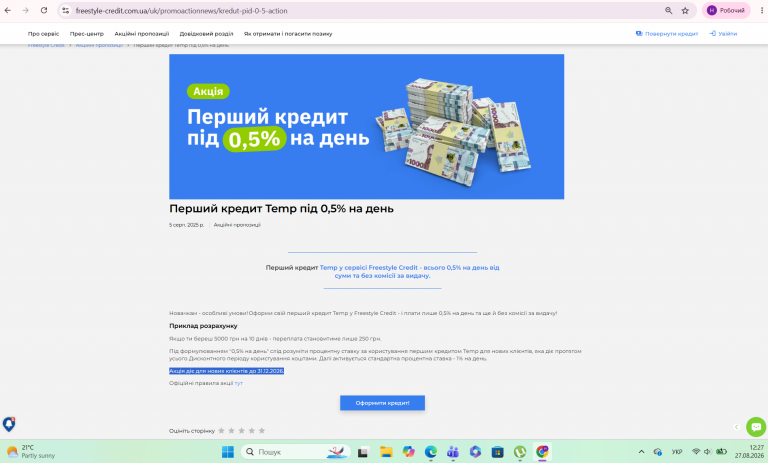This screenshot has height=463, width=768.
Task: Open the green chat widget
Action: pos(756,427)
